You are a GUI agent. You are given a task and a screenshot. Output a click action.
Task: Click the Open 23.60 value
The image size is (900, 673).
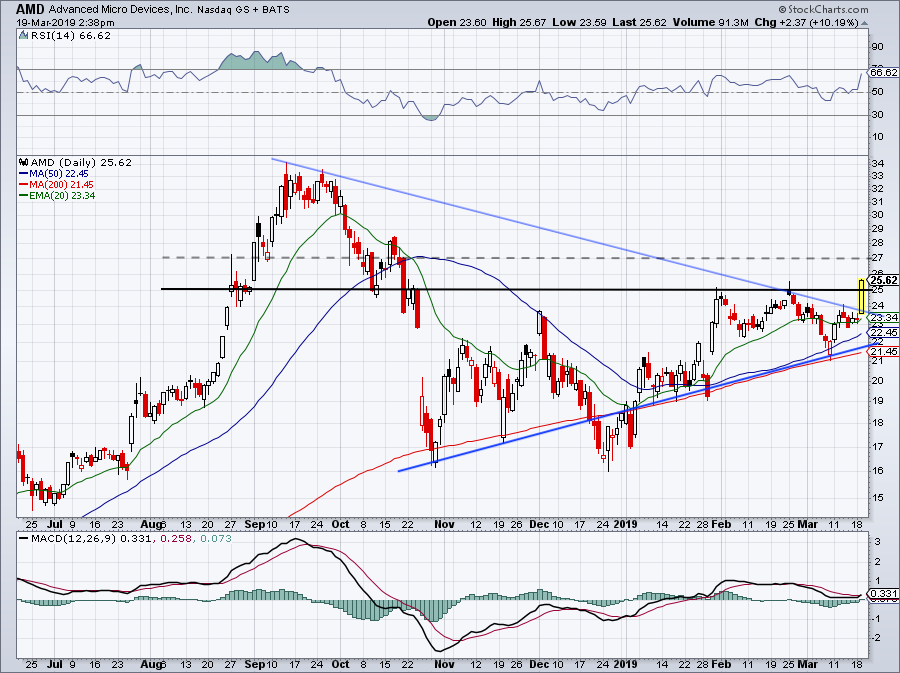[x=457, y=22]
